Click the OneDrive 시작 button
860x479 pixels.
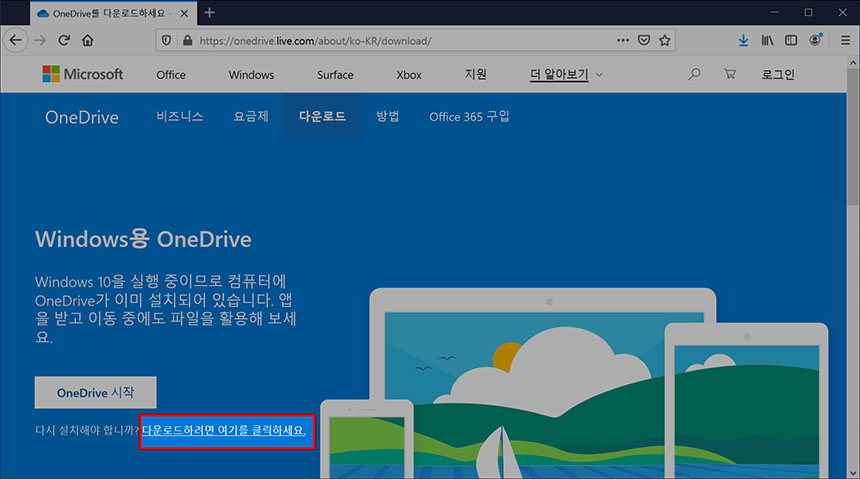click(x=95, y=392)
